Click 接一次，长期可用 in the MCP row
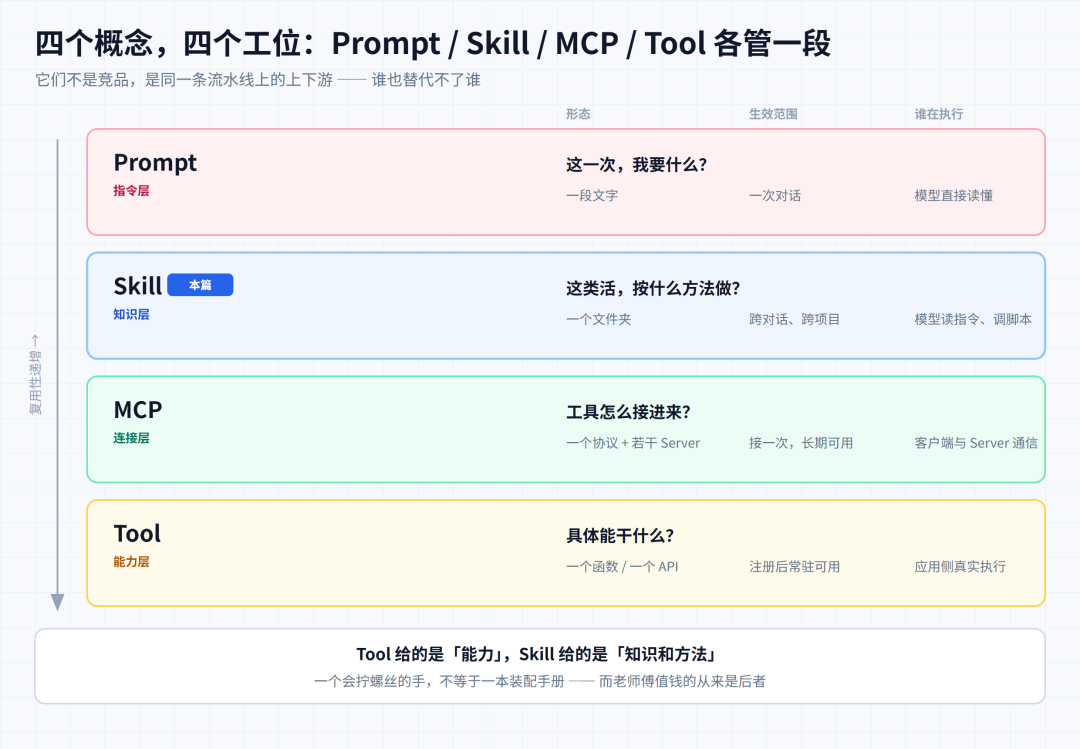 click(801, 443)
